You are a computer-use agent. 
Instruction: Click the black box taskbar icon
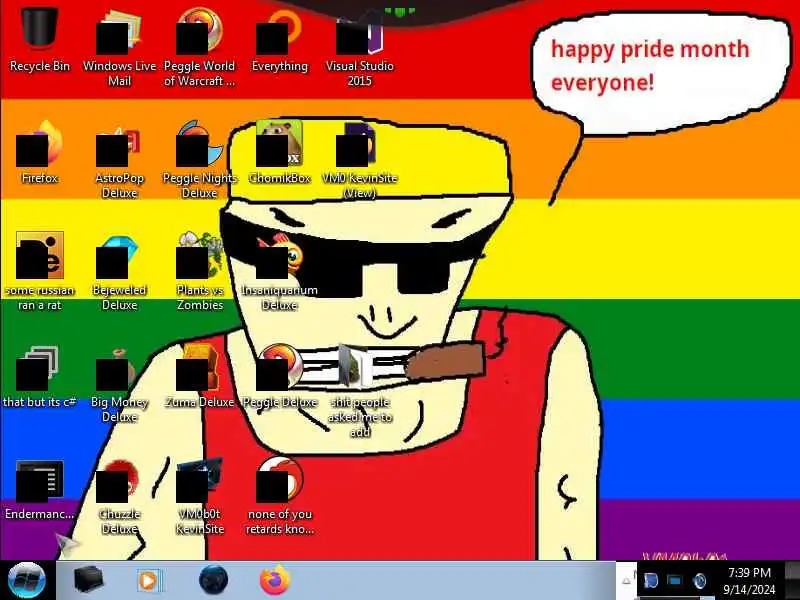tap(87, 580)
